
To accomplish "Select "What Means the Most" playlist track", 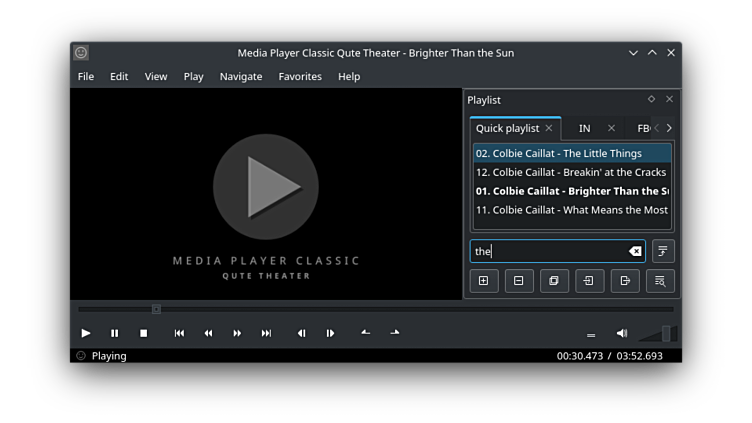I will click(571, 210).
